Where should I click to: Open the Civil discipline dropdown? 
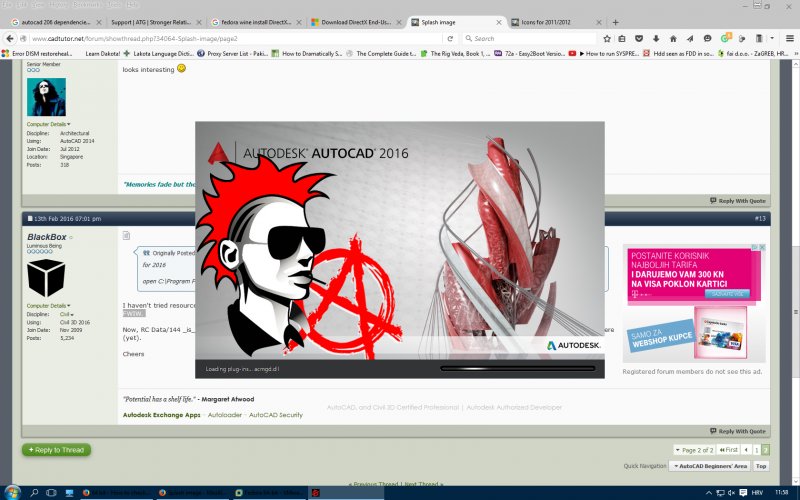(67, 314)
